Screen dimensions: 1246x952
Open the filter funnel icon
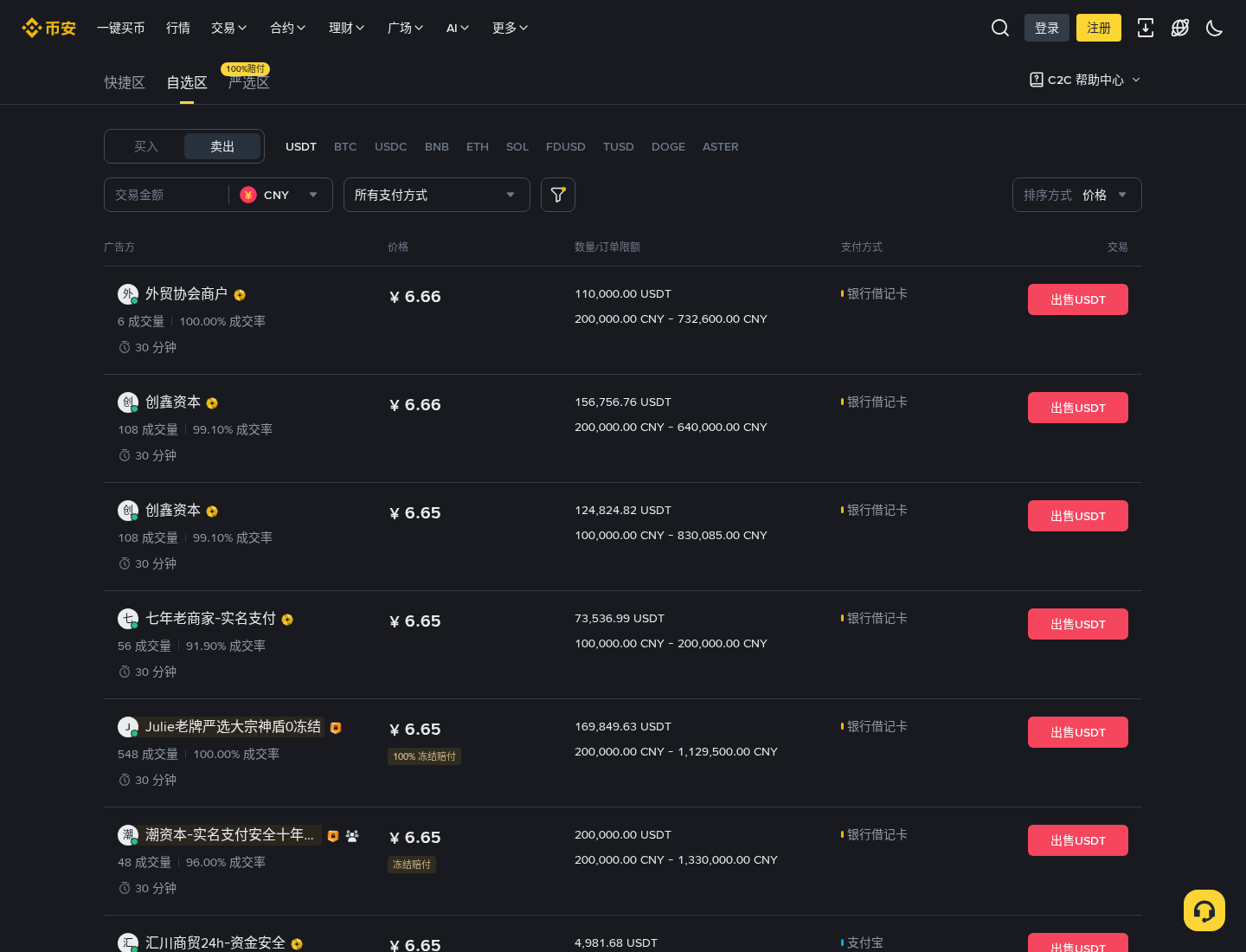point(558,195)
